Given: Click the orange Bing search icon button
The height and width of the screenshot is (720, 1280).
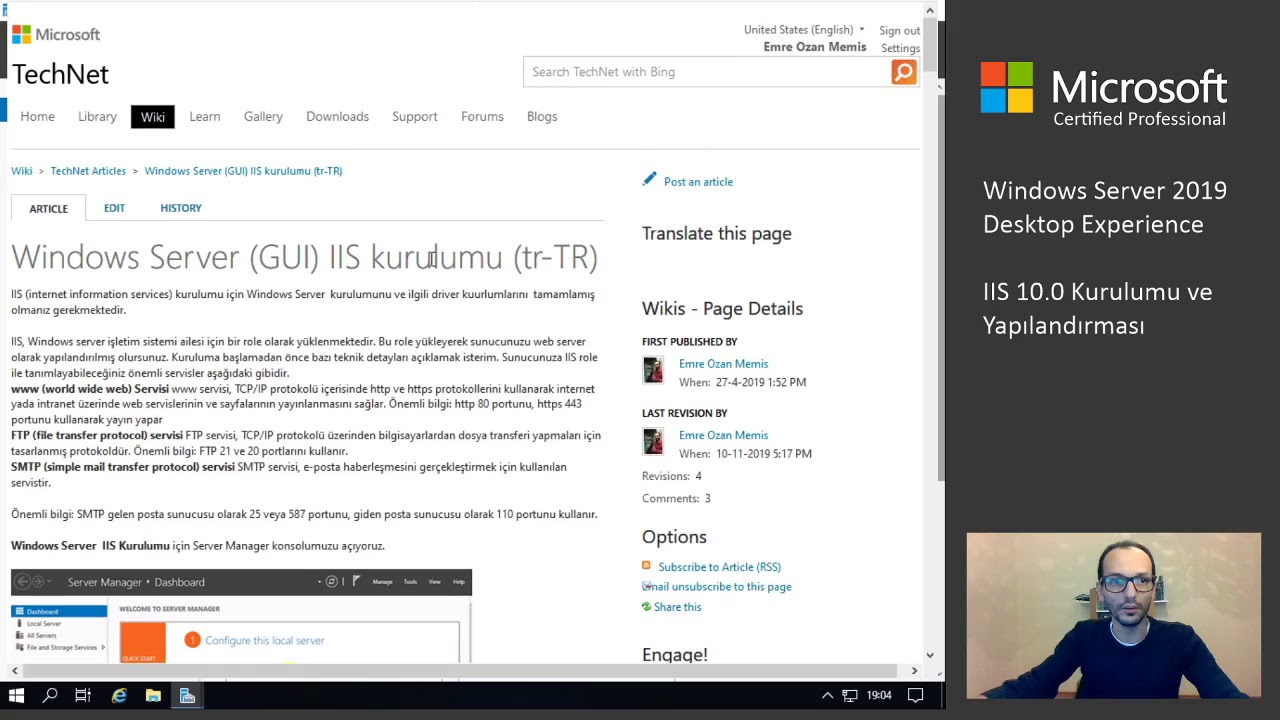Looking at the screenshot, I should pyautogui.click(x=903, y=72).
